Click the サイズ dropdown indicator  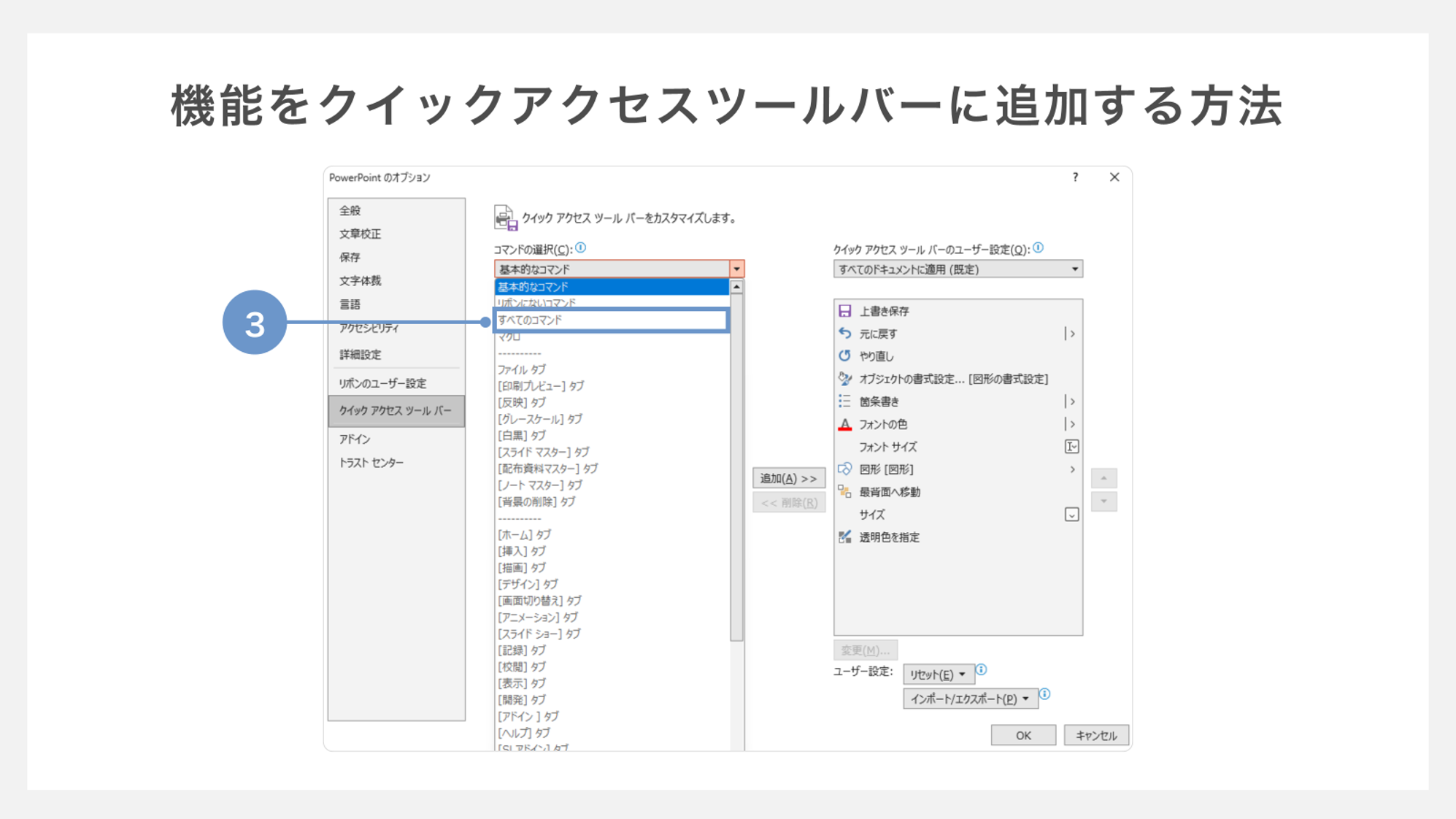point(1071,515)
